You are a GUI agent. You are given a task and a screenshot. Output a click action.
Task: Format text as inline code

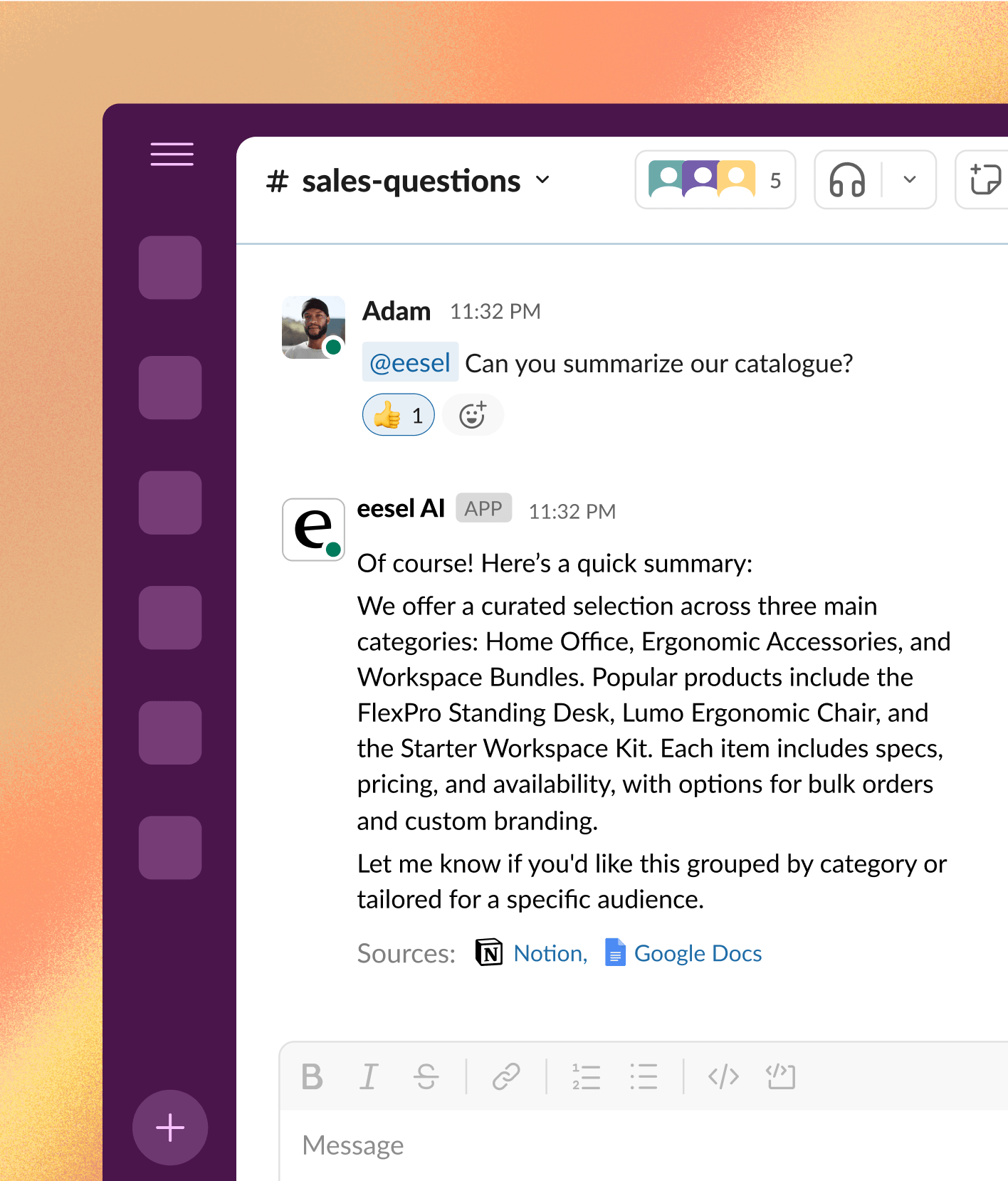(723, 1076)
